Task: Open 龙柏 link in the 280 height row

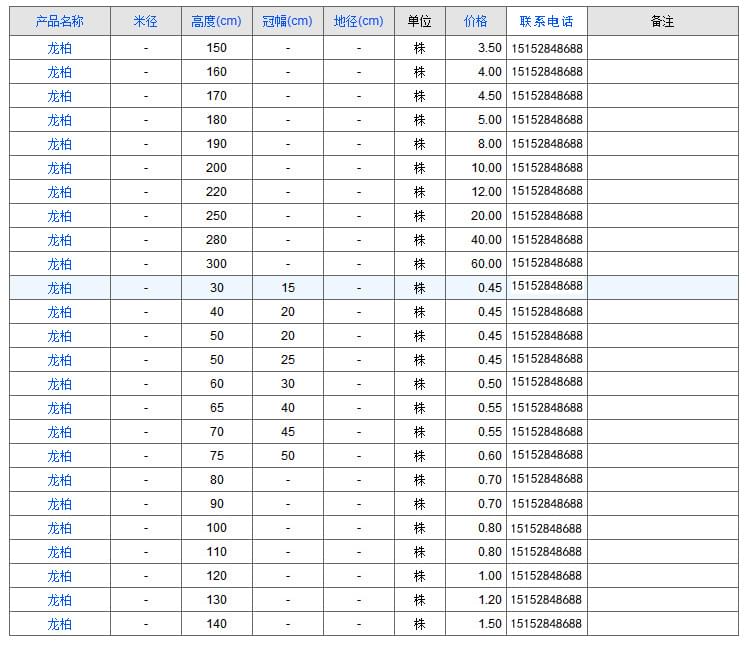Action: tap(60, 240)
